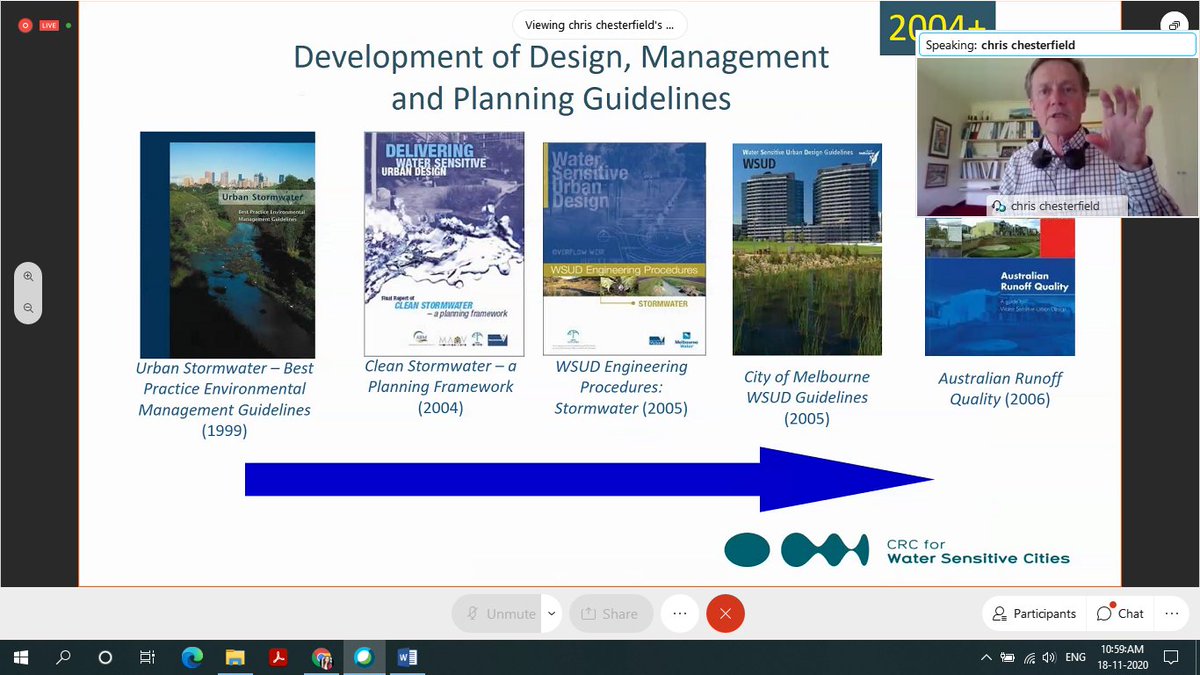Open panel options ellipsis beside Chat
1200x675 pixels.
pos(1170,614)
